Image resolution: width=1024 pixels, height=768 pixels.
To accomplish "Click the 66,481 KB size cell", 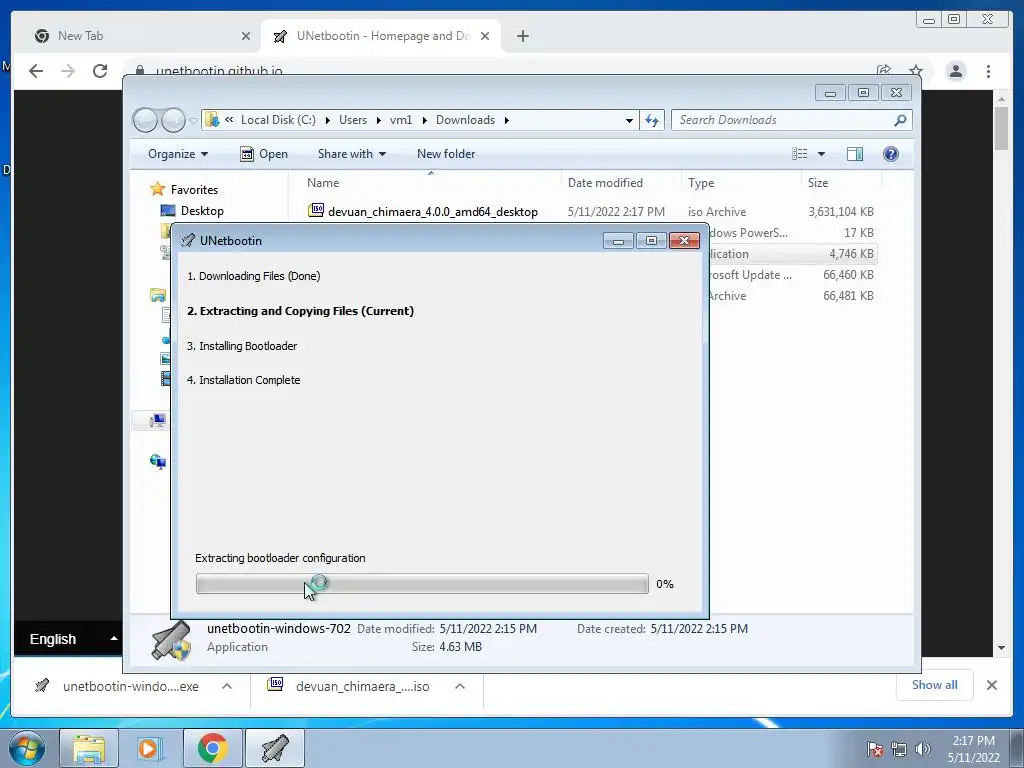I will (848, 296).
